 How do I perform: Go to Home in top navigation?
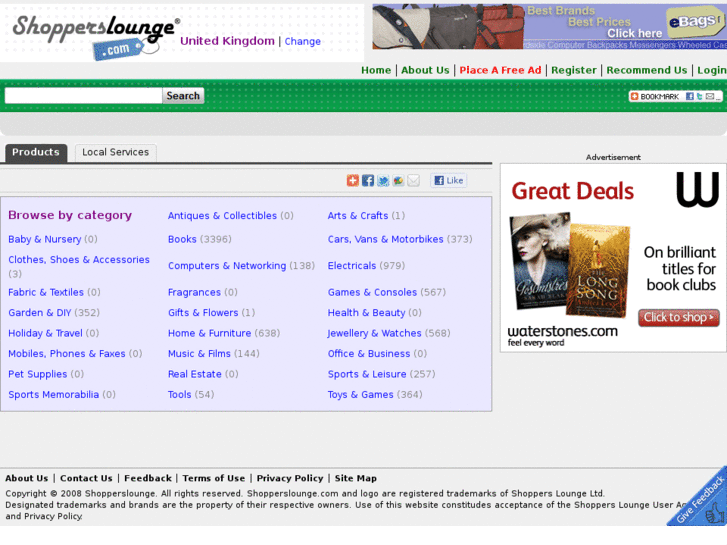pos(376,70)
